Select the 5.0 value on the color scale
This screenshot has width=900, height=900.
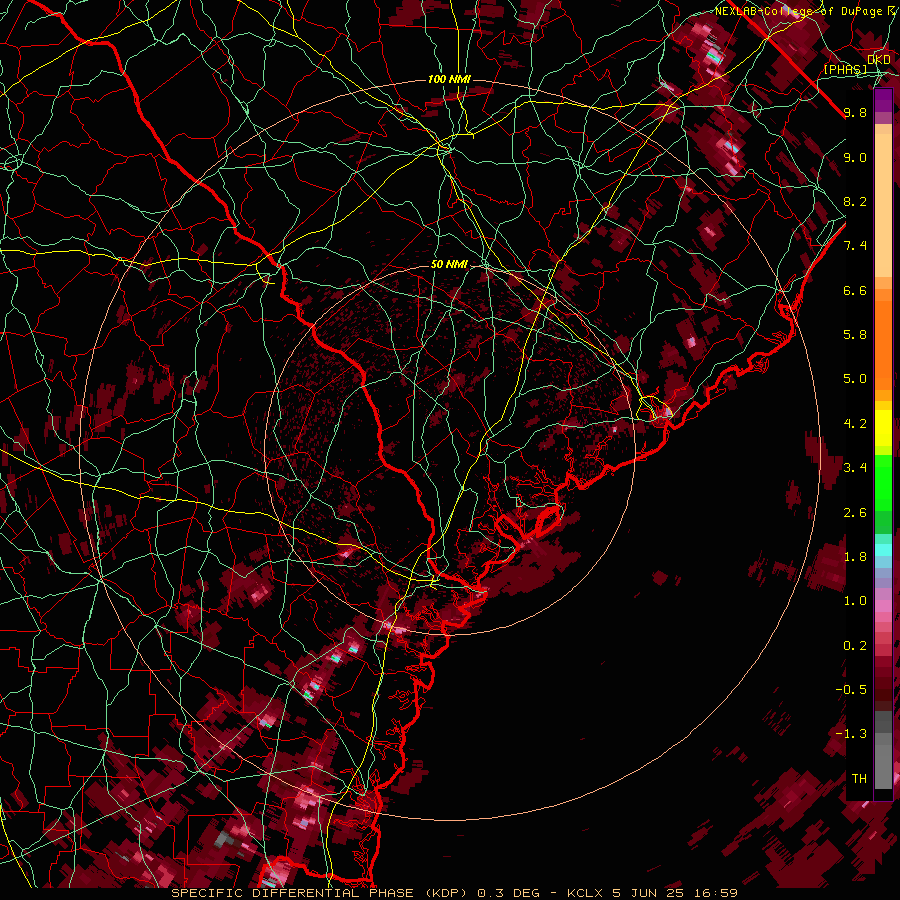[855, 379]
